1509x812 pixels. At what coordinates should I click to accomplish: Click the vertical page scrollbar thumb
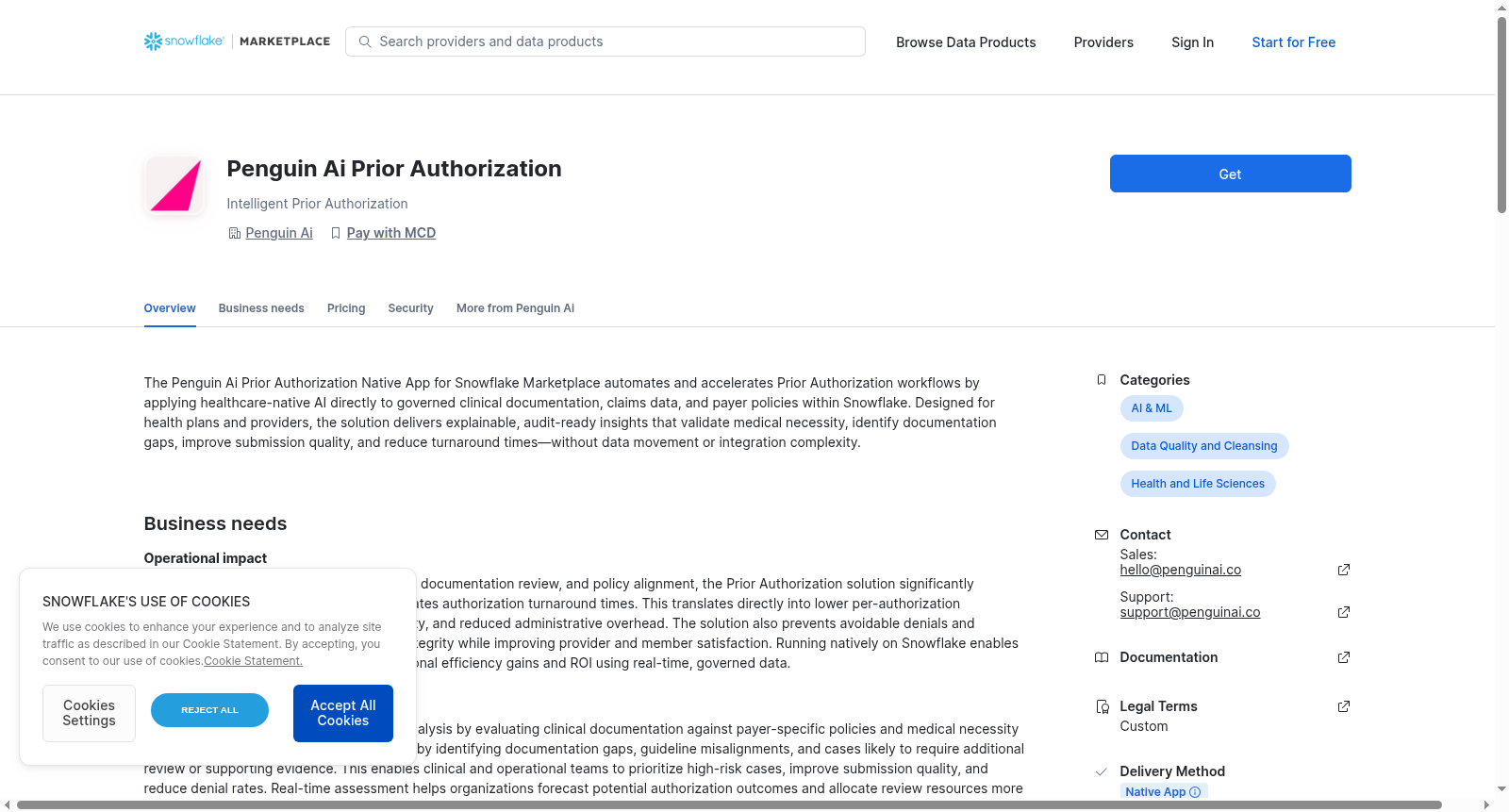tap(1501, 115)
